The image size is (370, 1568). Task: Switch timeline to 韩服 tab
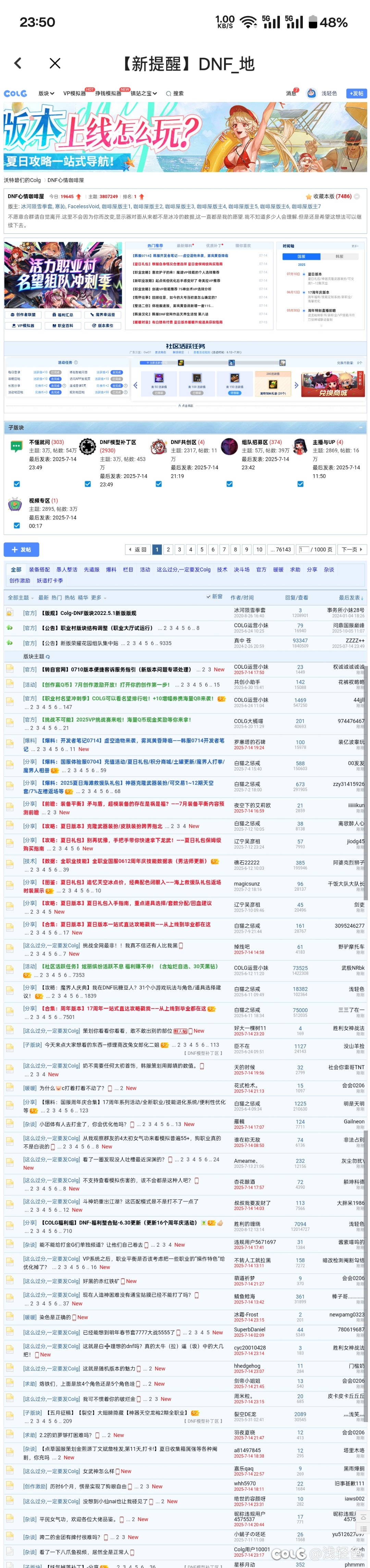[x=339, y=256]
